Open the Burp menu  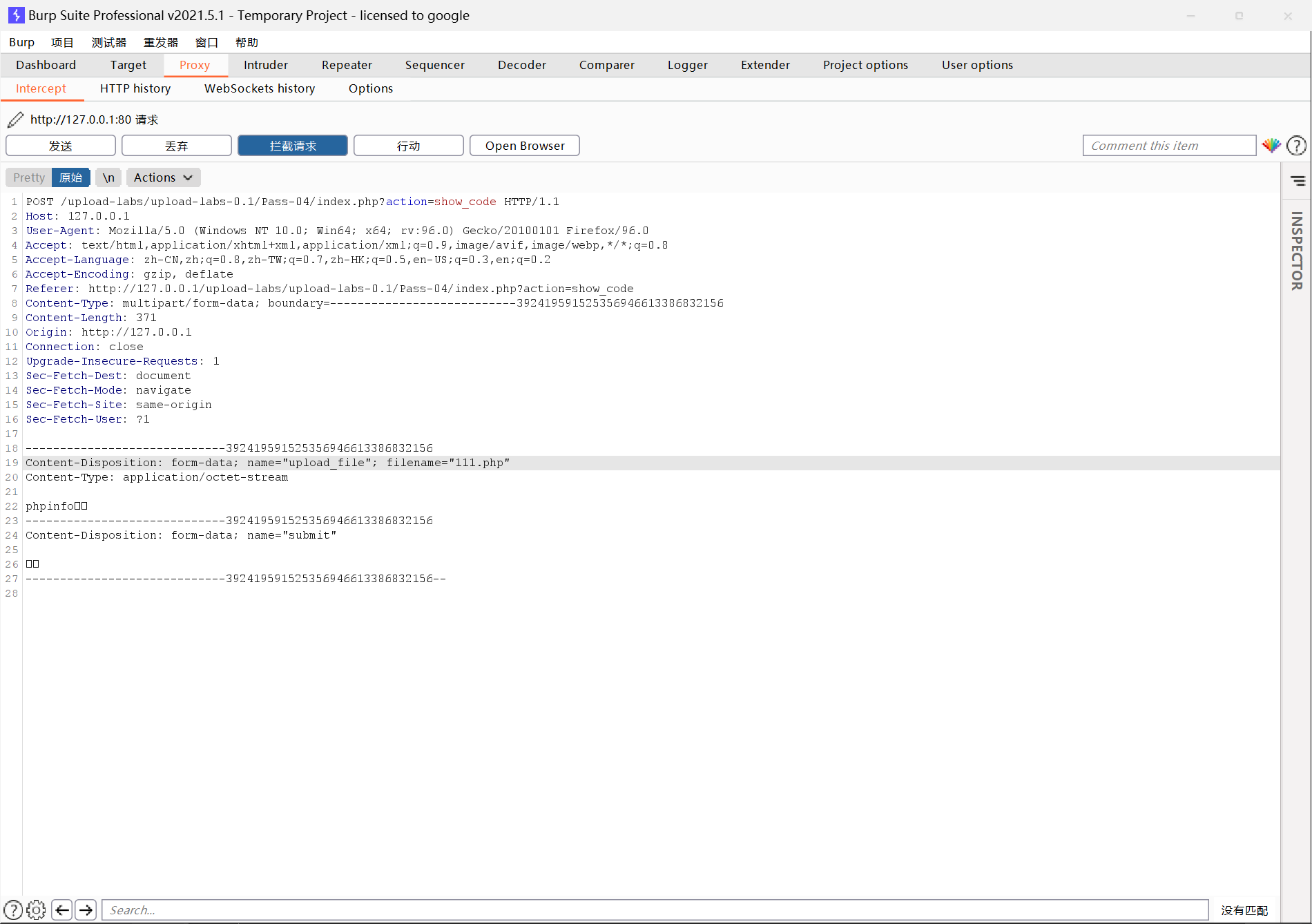[x=21, y=42]
